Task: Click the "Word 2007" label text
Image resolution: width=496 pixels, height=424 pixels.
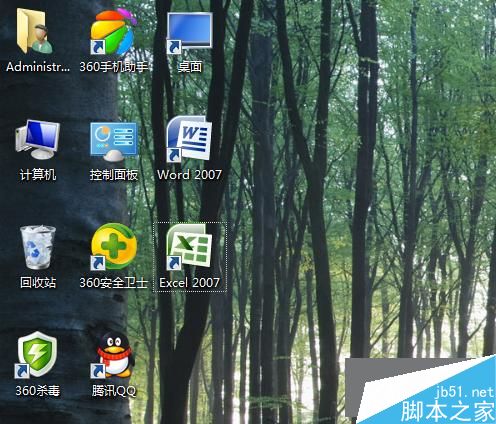Action: [x=189, y=175]
